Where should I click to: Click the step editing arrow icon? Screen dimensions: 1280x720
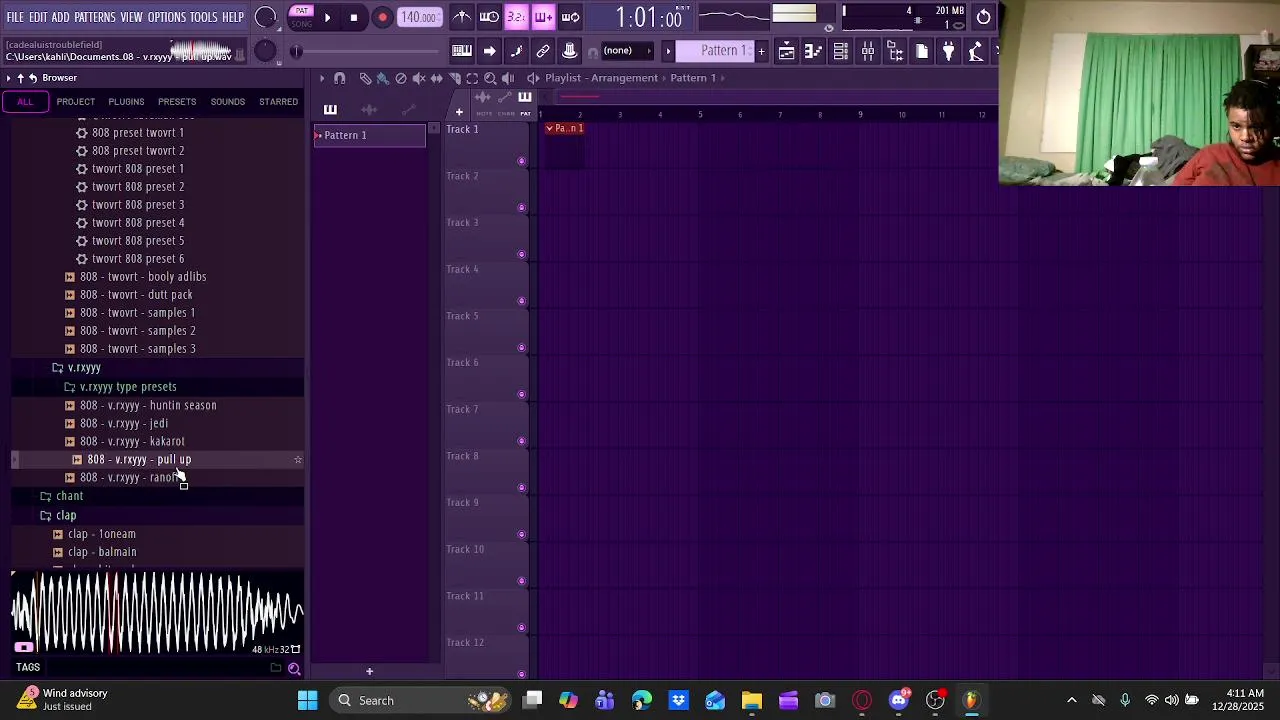[489, 51]
